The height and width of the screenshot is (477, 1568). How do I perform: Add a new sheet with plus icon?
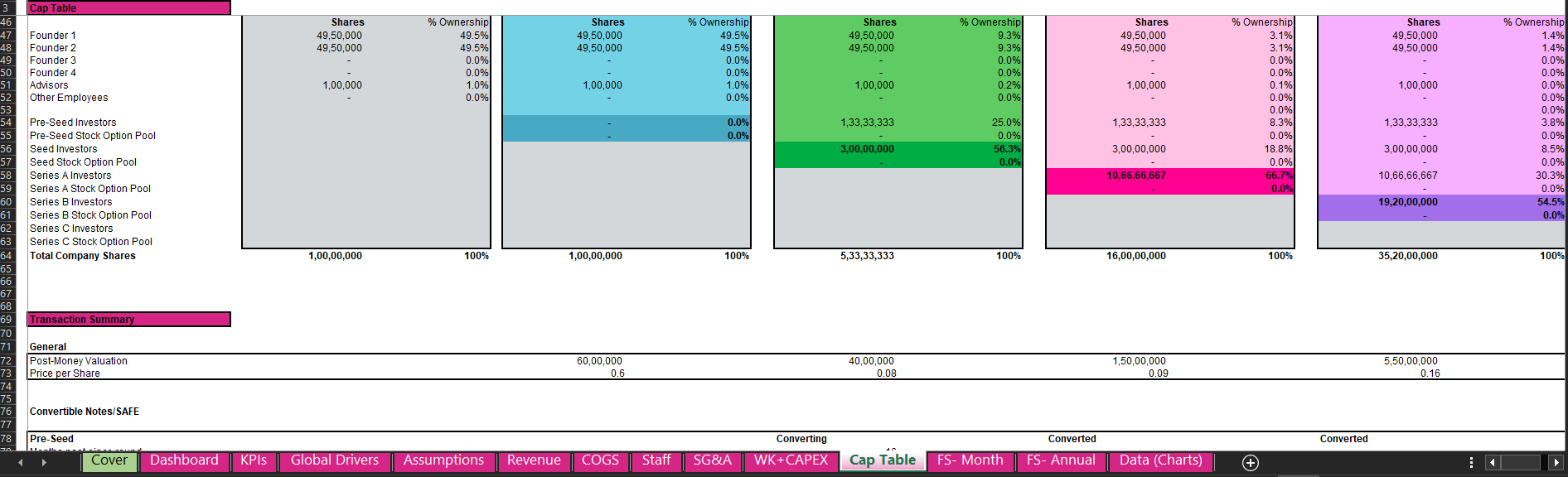point(1251,463)
